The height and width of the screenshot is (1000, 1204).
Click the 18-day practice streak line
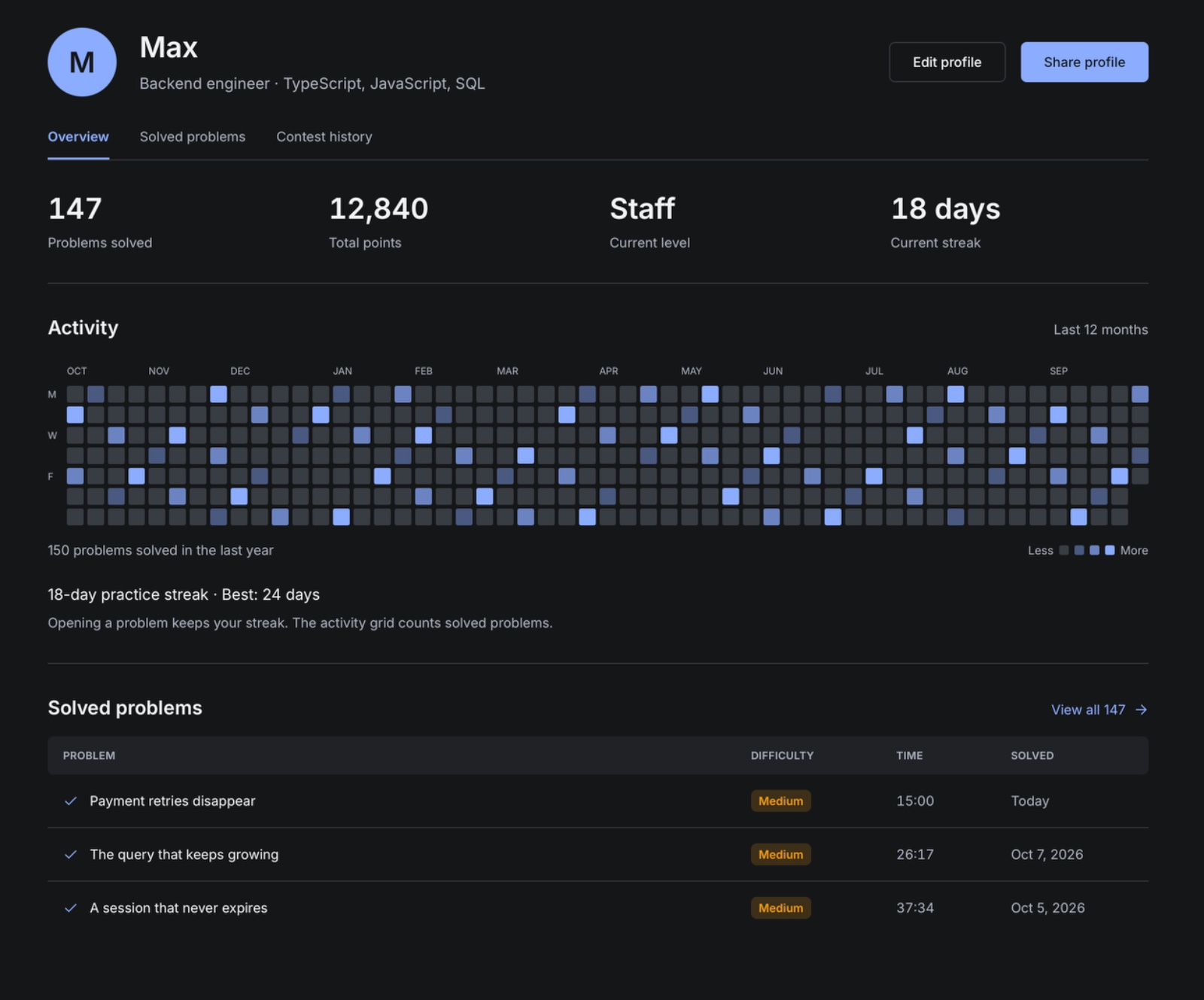(184, 594)
